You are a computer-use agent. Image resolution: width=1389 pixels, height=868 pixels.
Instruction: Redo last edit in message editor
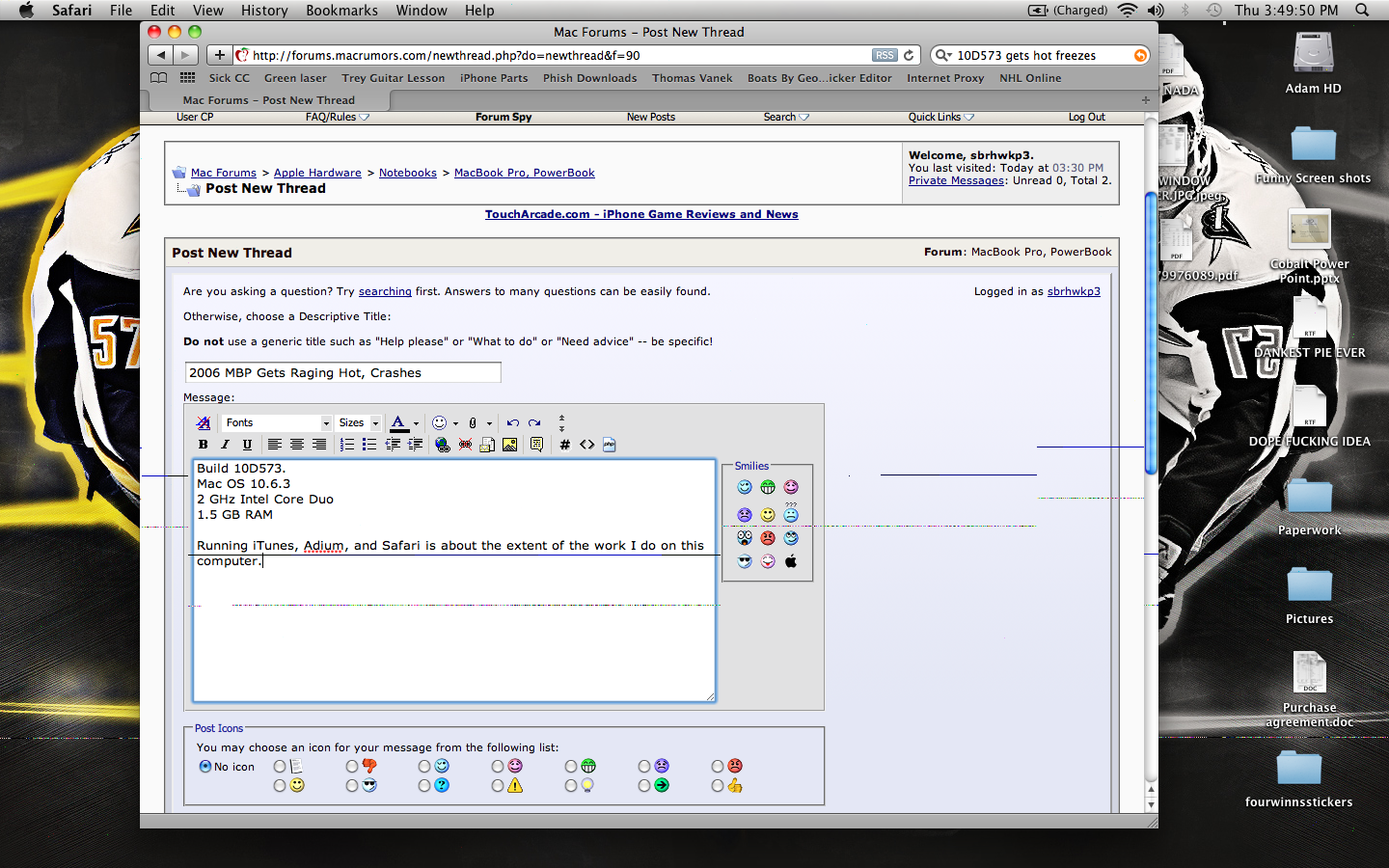coord(534,423)
